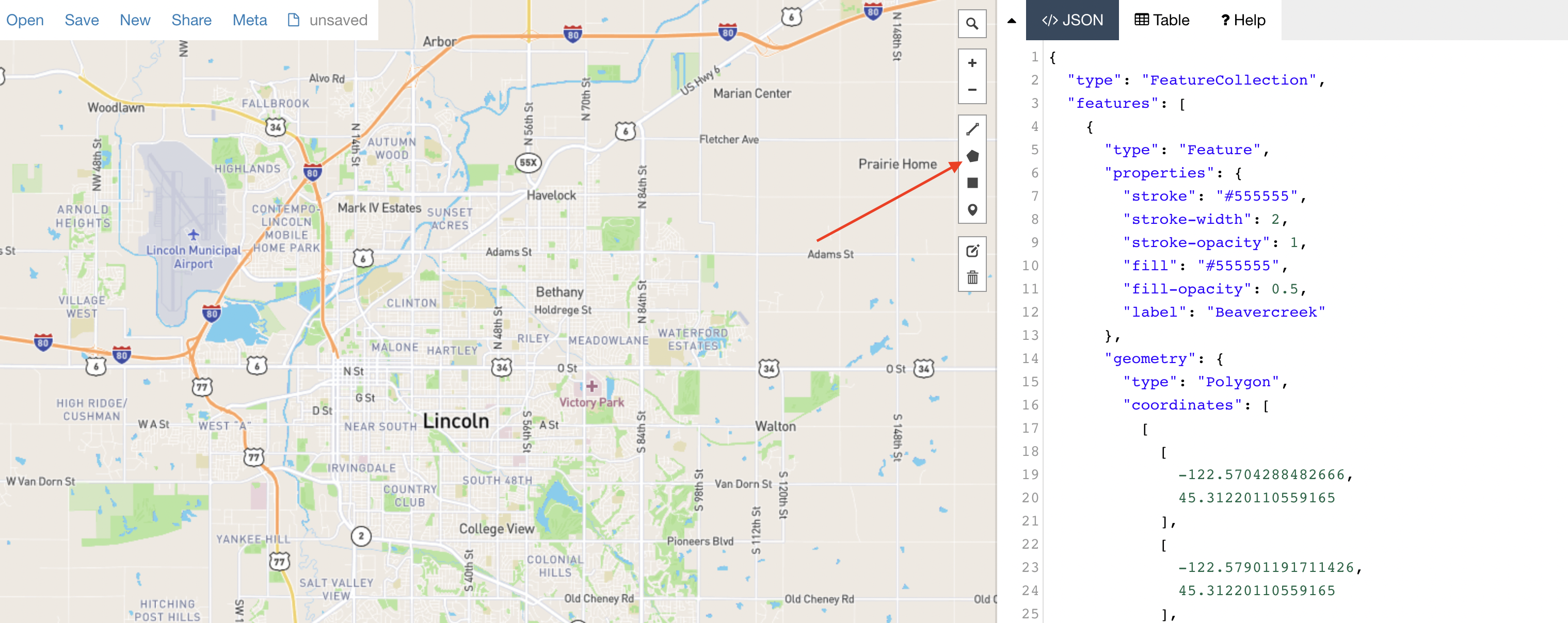The height and width of the screenshot is (623, 1568).
Task: Click the Prairie Home map label
Action: pos(897,163)
